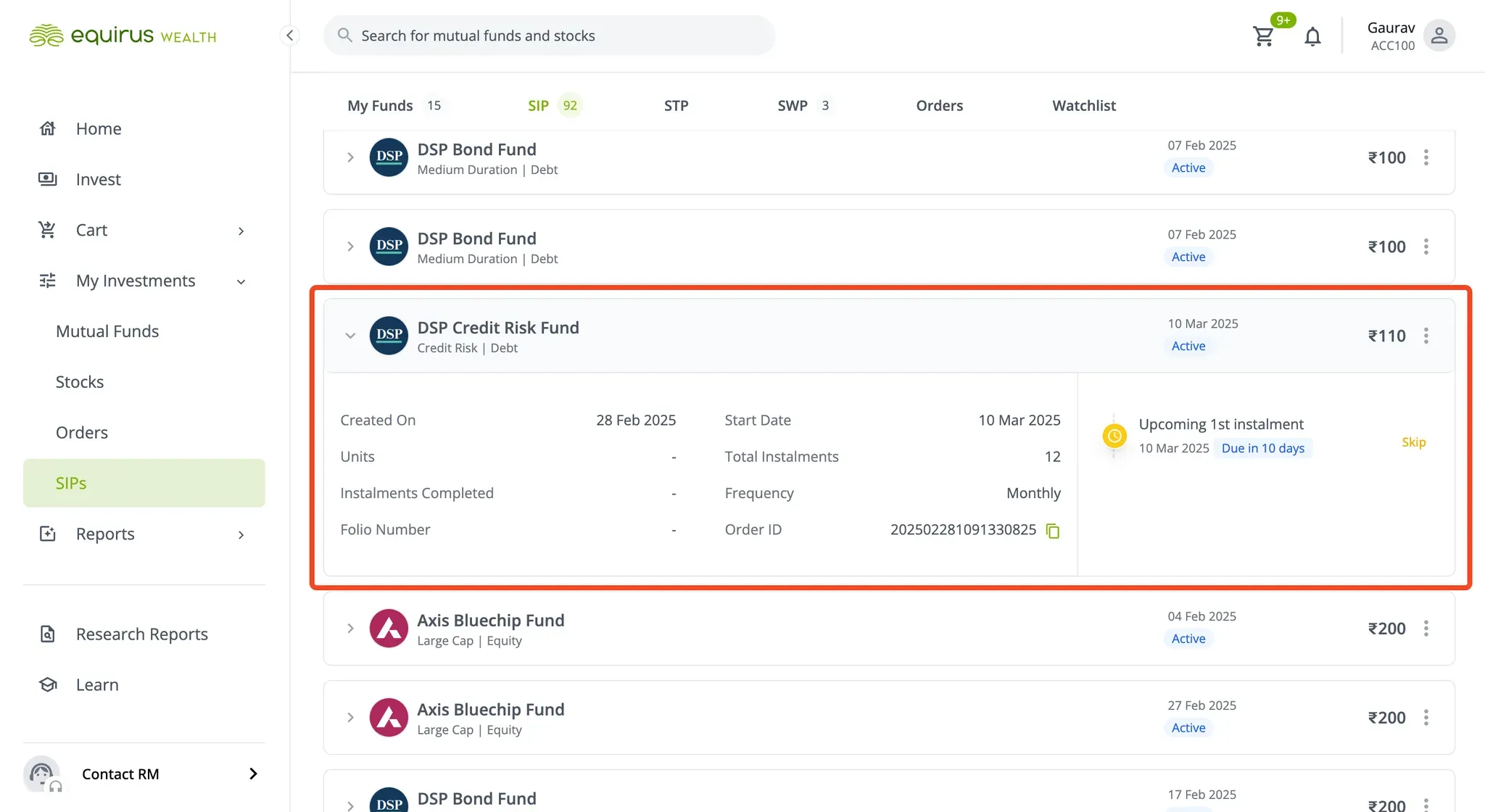The height and width of the screenshot is (812, 1485).
Task: Click the search magnifier icon
Action: coord(345,36)
